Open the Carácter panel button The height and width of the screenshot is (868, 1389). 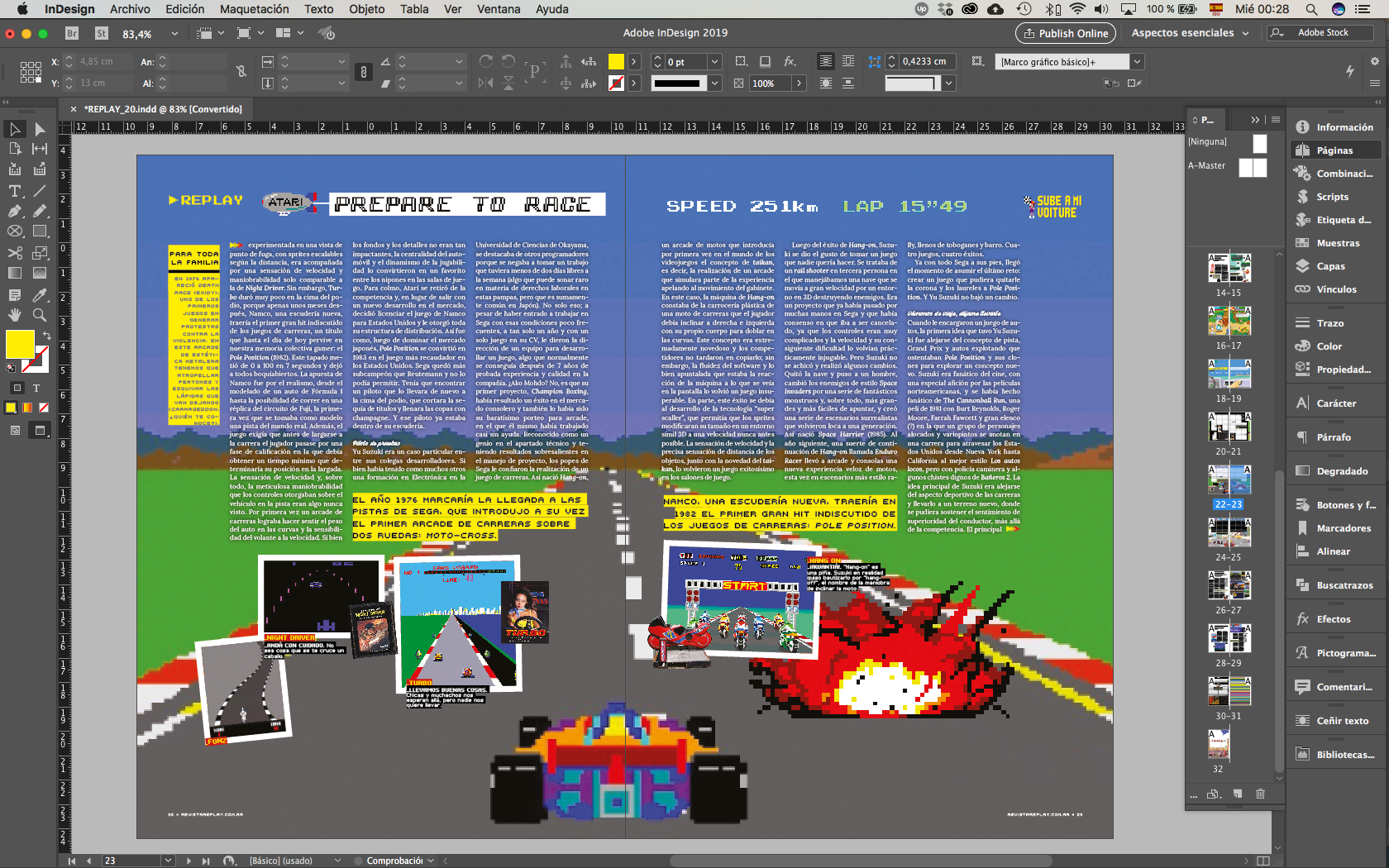pos(1335,403)
